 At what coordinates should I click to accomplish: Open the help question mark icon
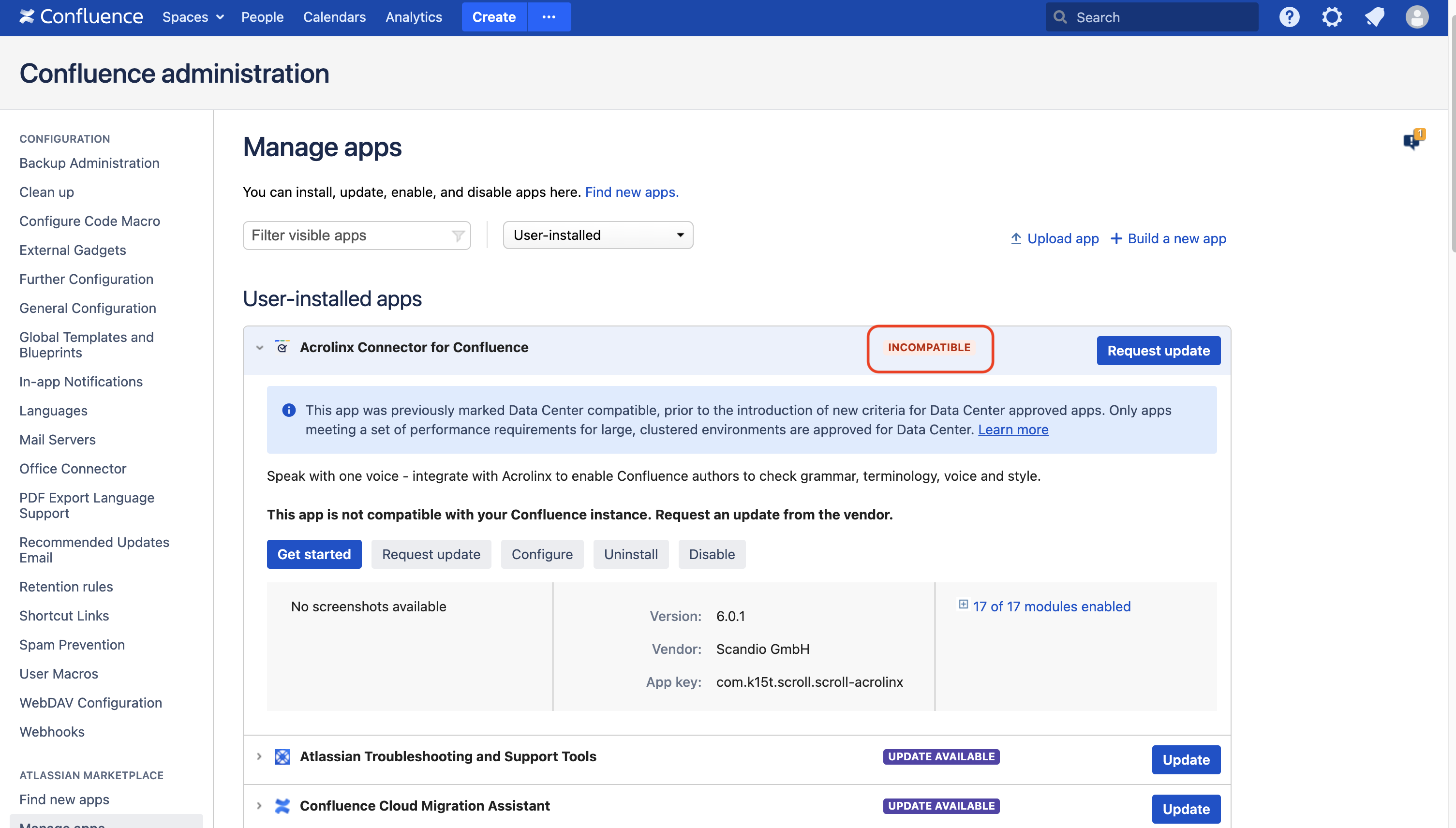pos(1289,17)
